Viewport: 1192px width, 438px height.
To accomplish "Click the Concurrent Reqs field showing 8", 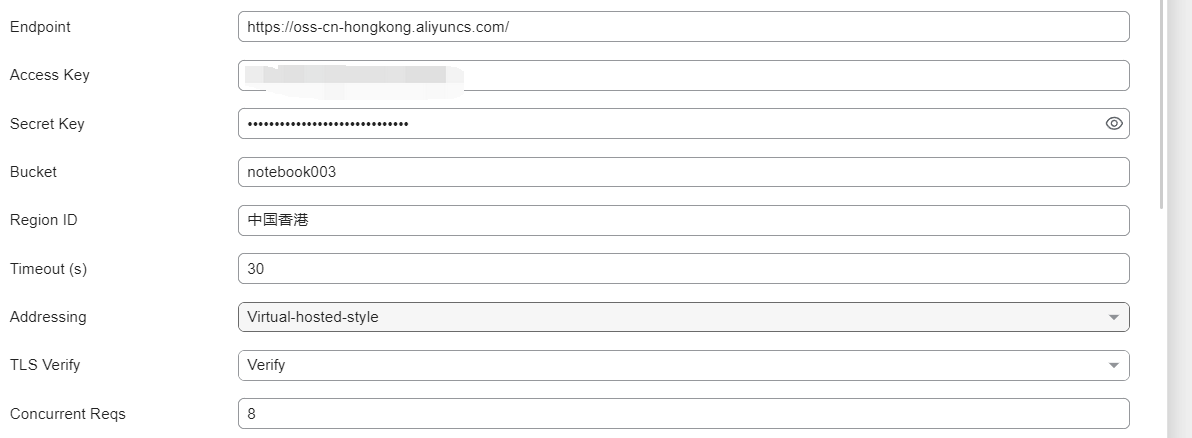I will tap(683, 413).
